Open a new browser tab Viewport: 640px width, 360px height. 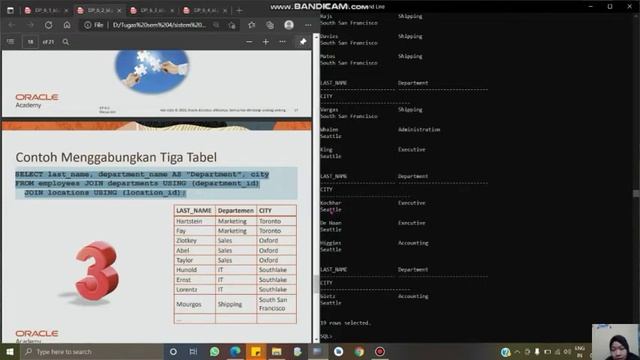coord(239,10)
